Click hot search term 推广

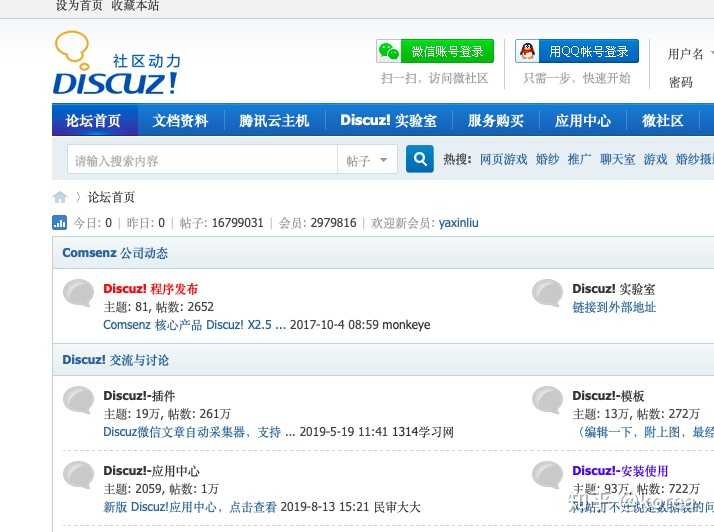pos(579,159)
